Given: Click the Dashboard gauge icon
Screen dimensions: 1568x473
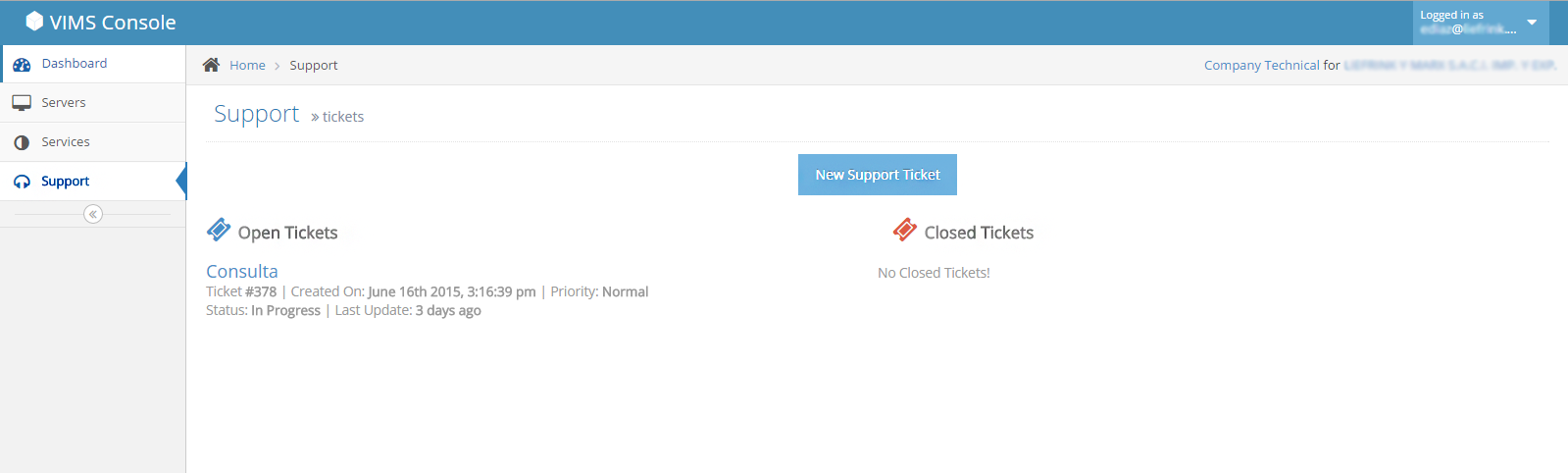Looking at the screenshot, I should tap(22, 64).
